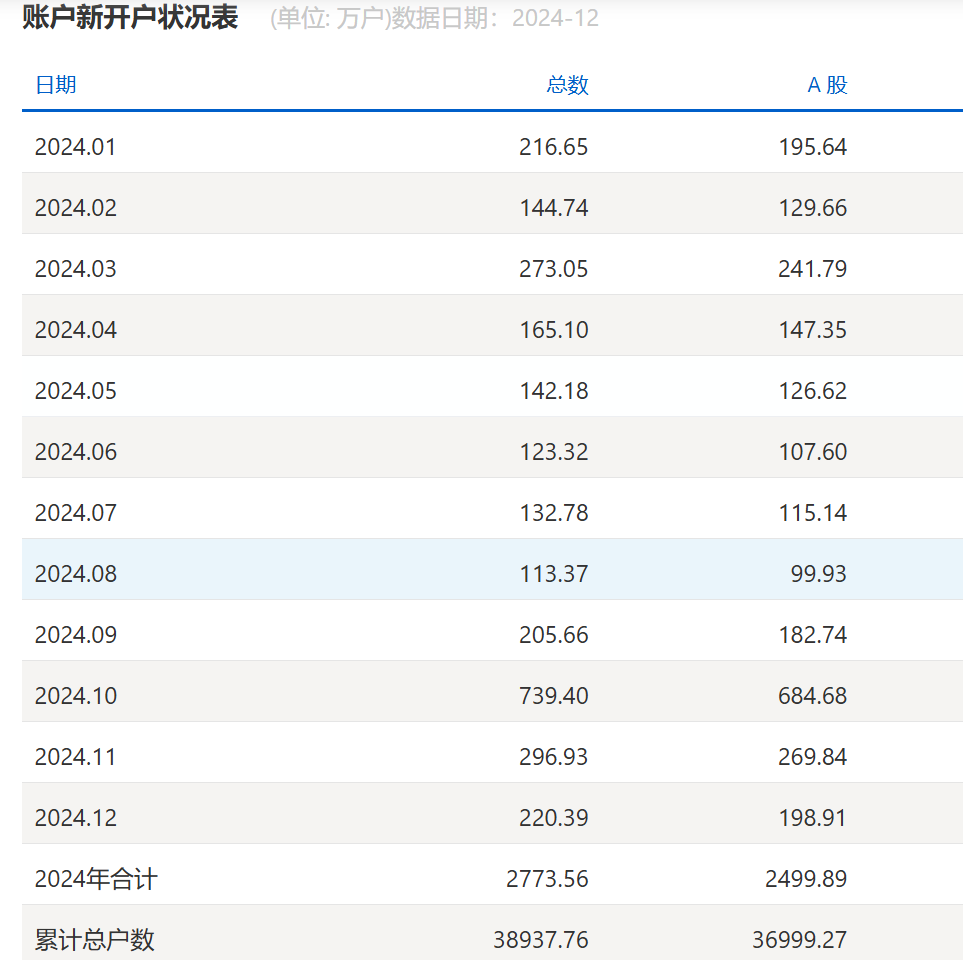
Task: Select the 2024.02 row
Action: click(x=75, y=207)
